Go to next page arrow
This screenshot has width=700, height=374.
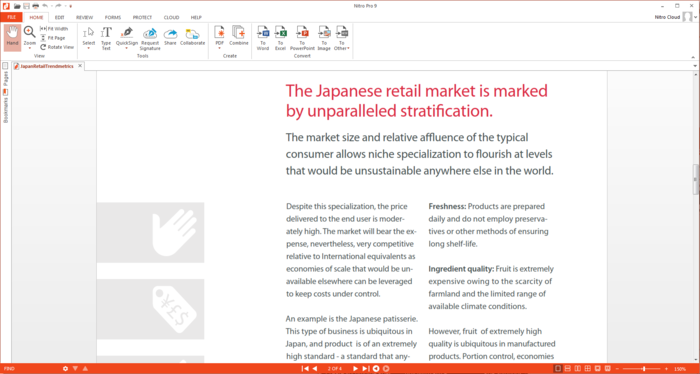click(x=355, y=369)
